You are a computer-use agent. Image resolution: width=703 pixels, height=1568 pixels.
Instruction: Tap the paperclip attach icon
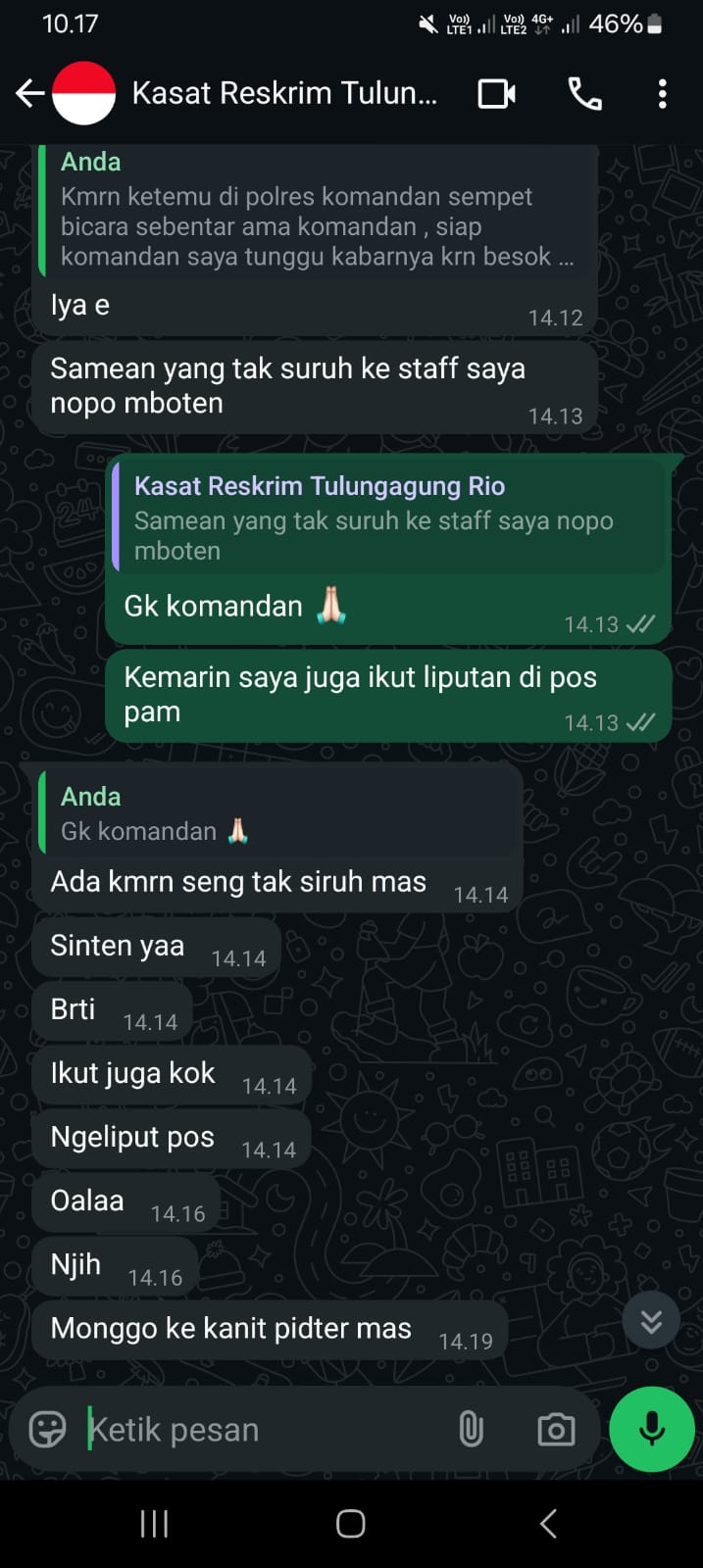pos(472,1429)
